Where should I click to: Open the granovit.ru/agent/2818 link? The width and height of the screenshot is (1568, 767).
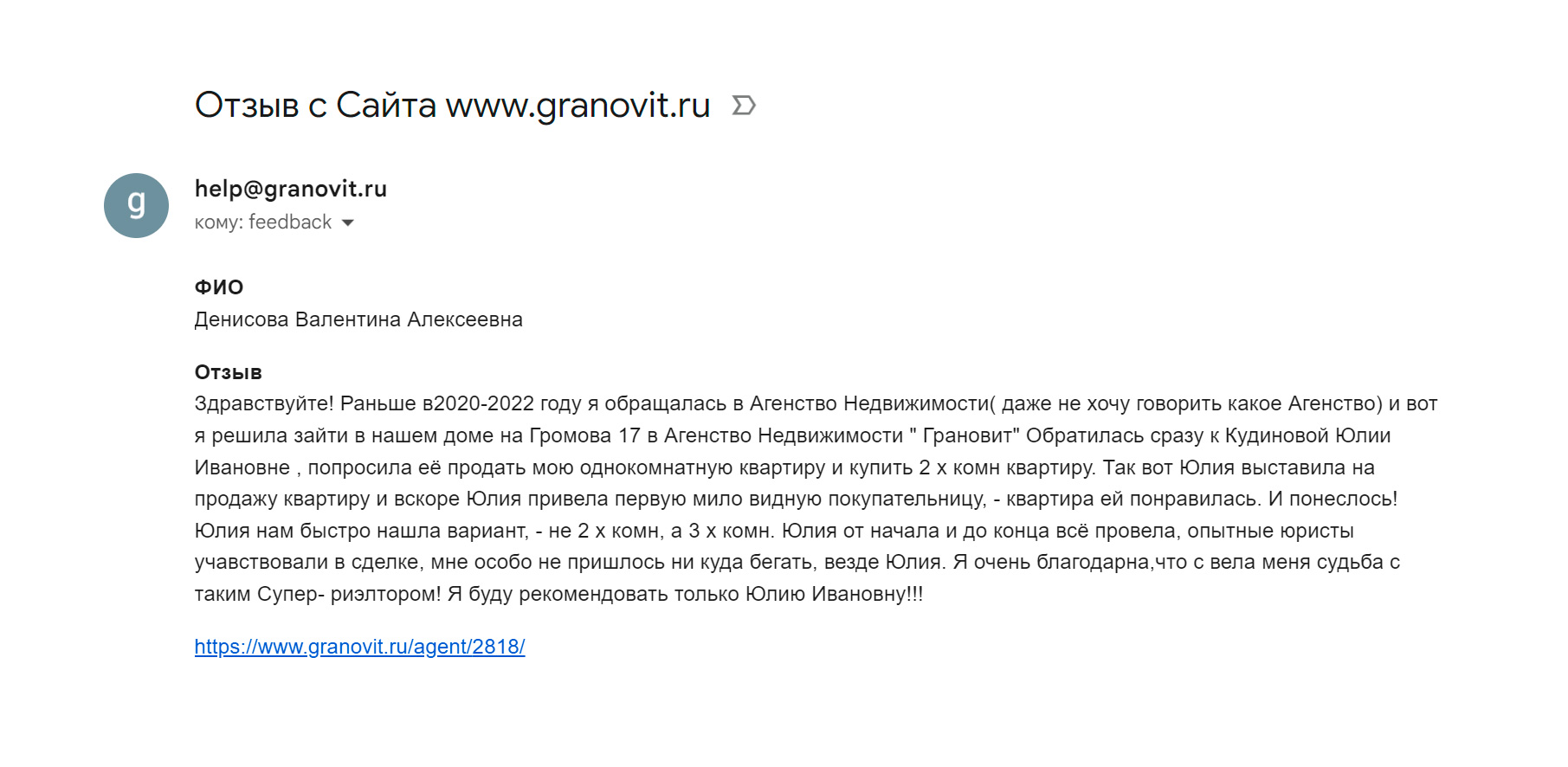click(x=359, y=647)
